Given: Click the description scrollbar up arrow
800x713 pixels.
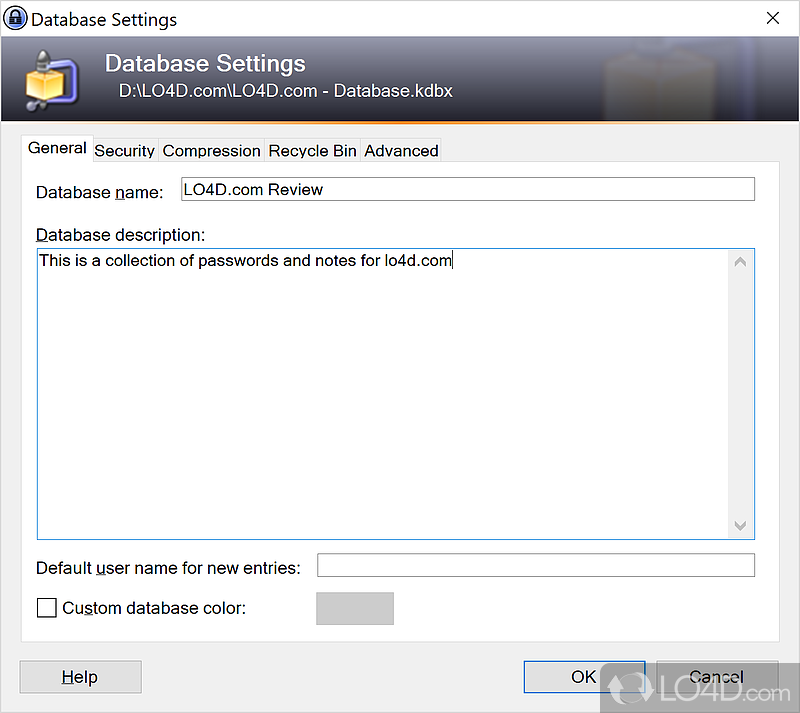Looking at the screenshot, I should tap(740, 262).
